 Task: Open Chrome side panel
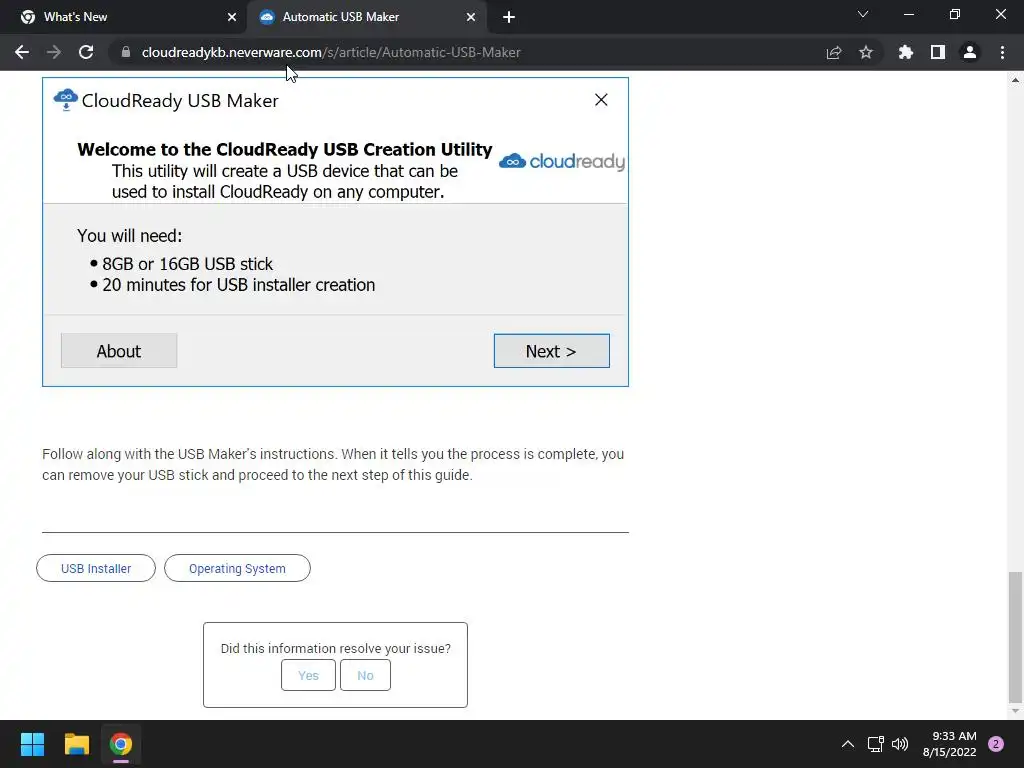938,52
